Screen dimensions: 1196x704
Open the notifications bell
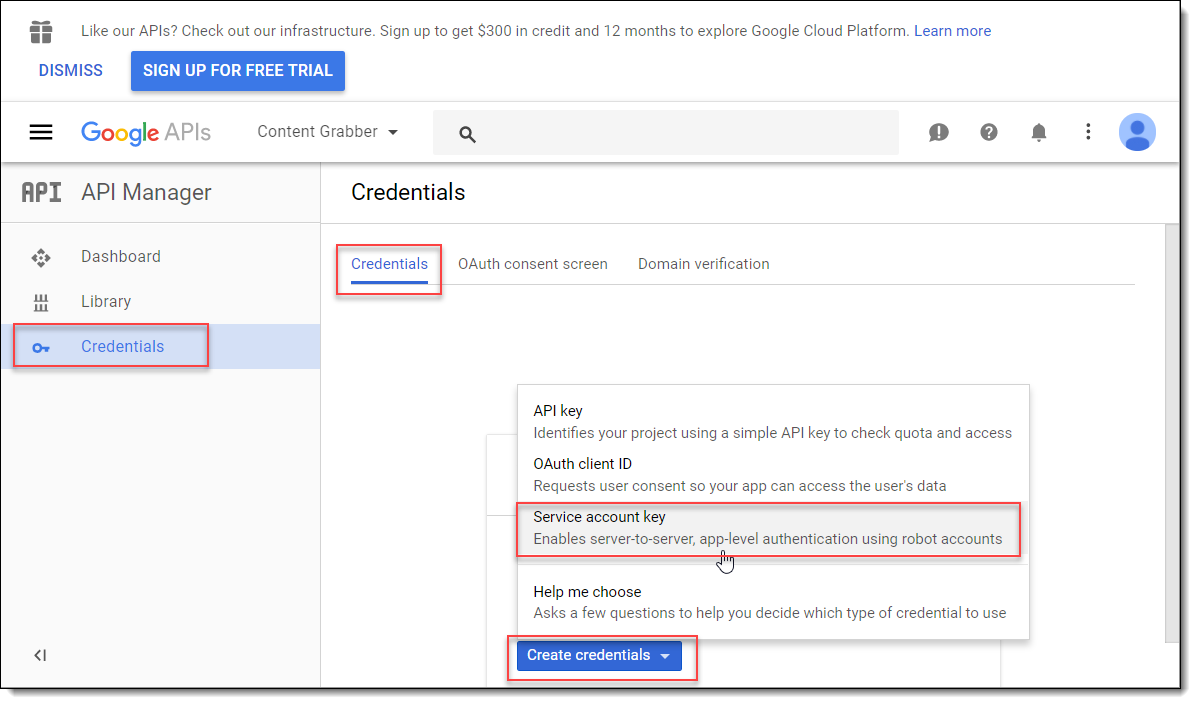tap(1039, 133)
